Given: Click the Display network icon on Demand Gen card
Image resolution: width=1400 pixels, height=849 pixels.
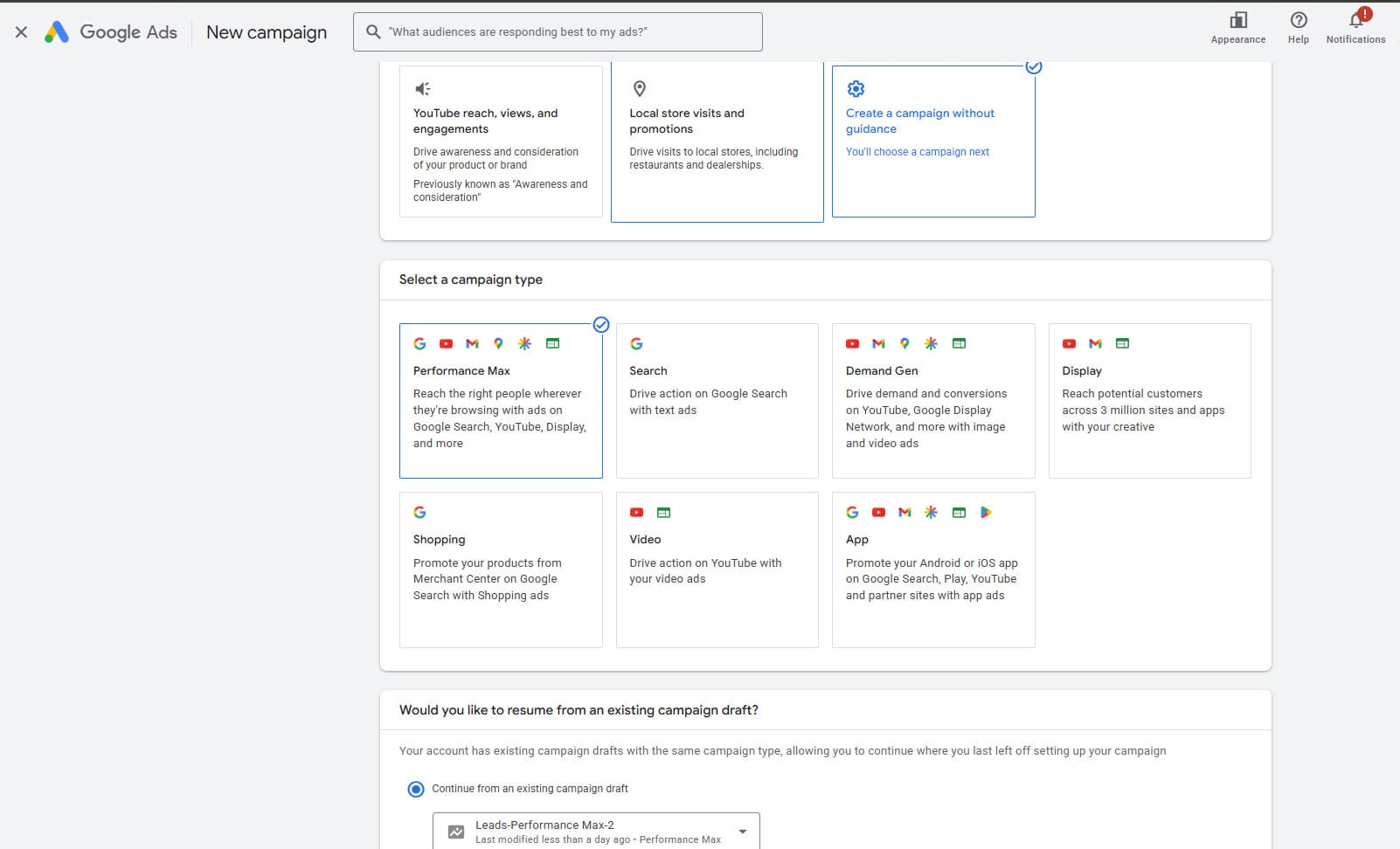Looking at the screenshot, I should pyautogui.click(x=959, y=343).
